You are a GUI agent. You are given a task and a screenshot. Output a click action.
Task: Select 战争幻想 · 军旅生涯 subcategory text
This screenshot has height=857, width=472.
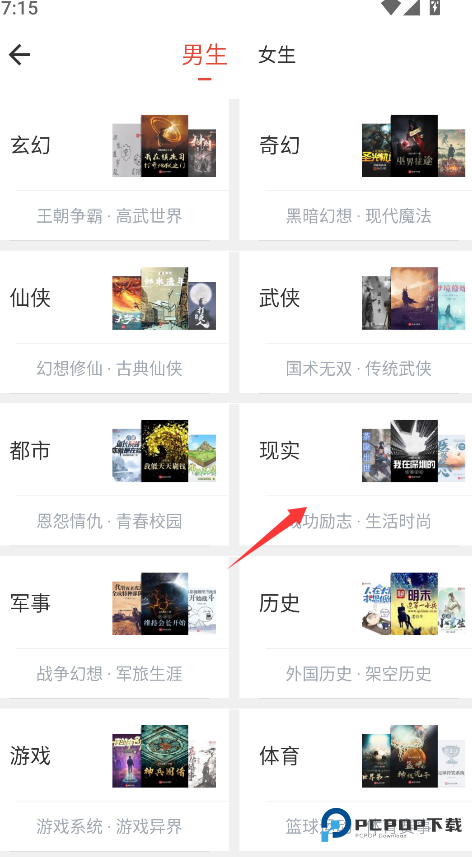(109, 674)
